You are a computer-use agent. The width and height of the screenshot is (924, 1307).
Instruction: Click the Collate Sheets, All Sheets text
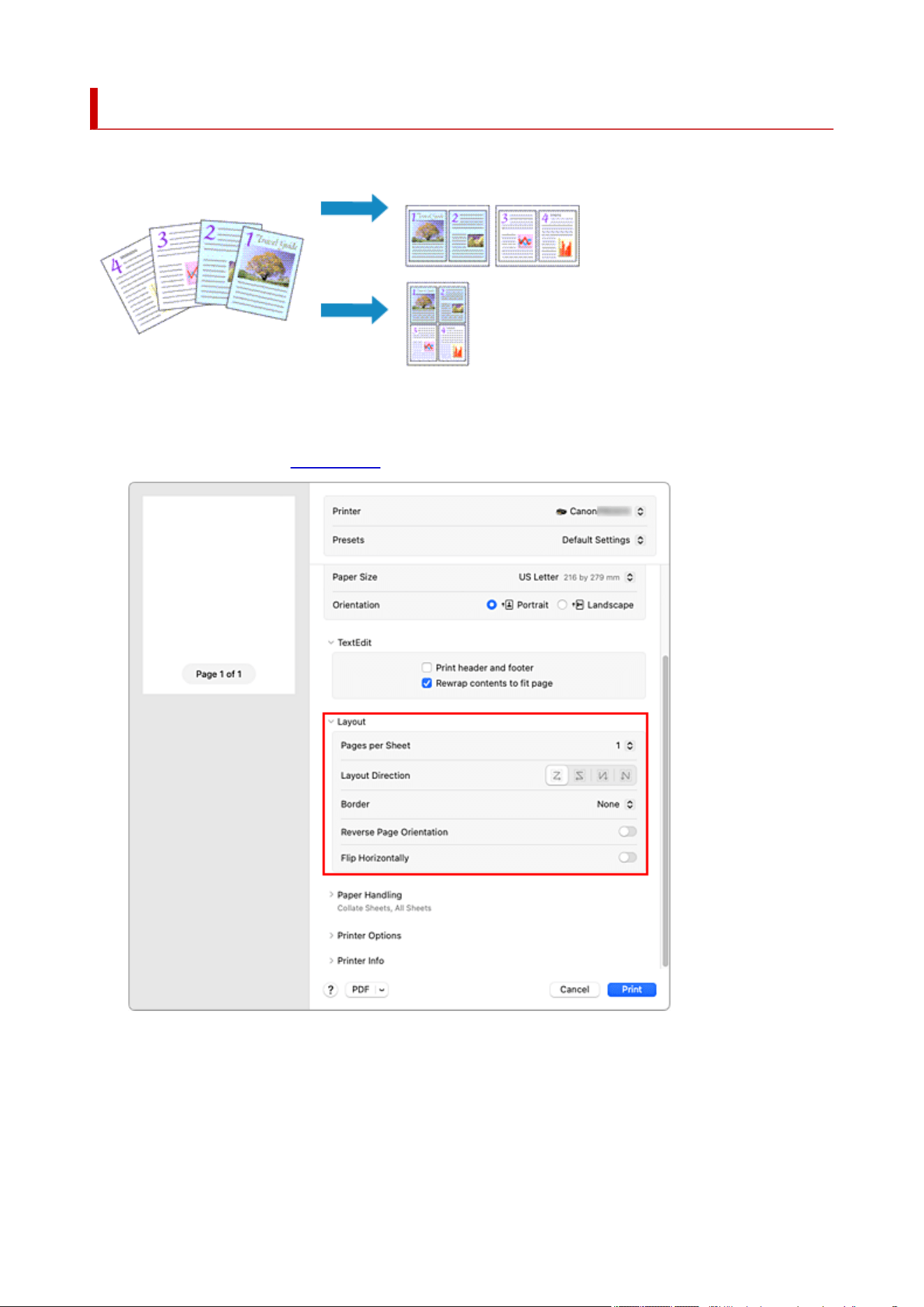(384, 908)
